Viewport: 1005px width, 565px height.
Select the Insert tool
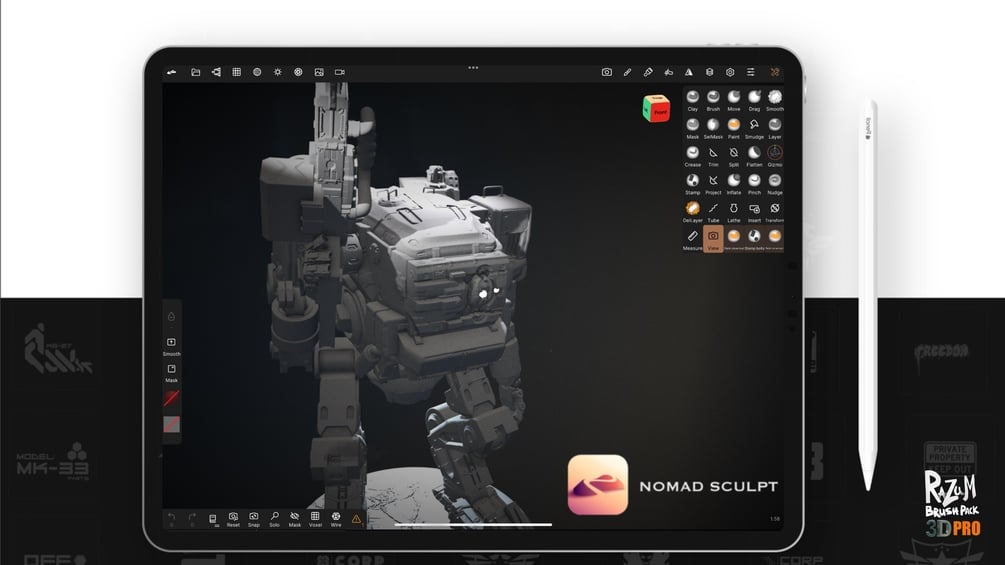(754, 211)
